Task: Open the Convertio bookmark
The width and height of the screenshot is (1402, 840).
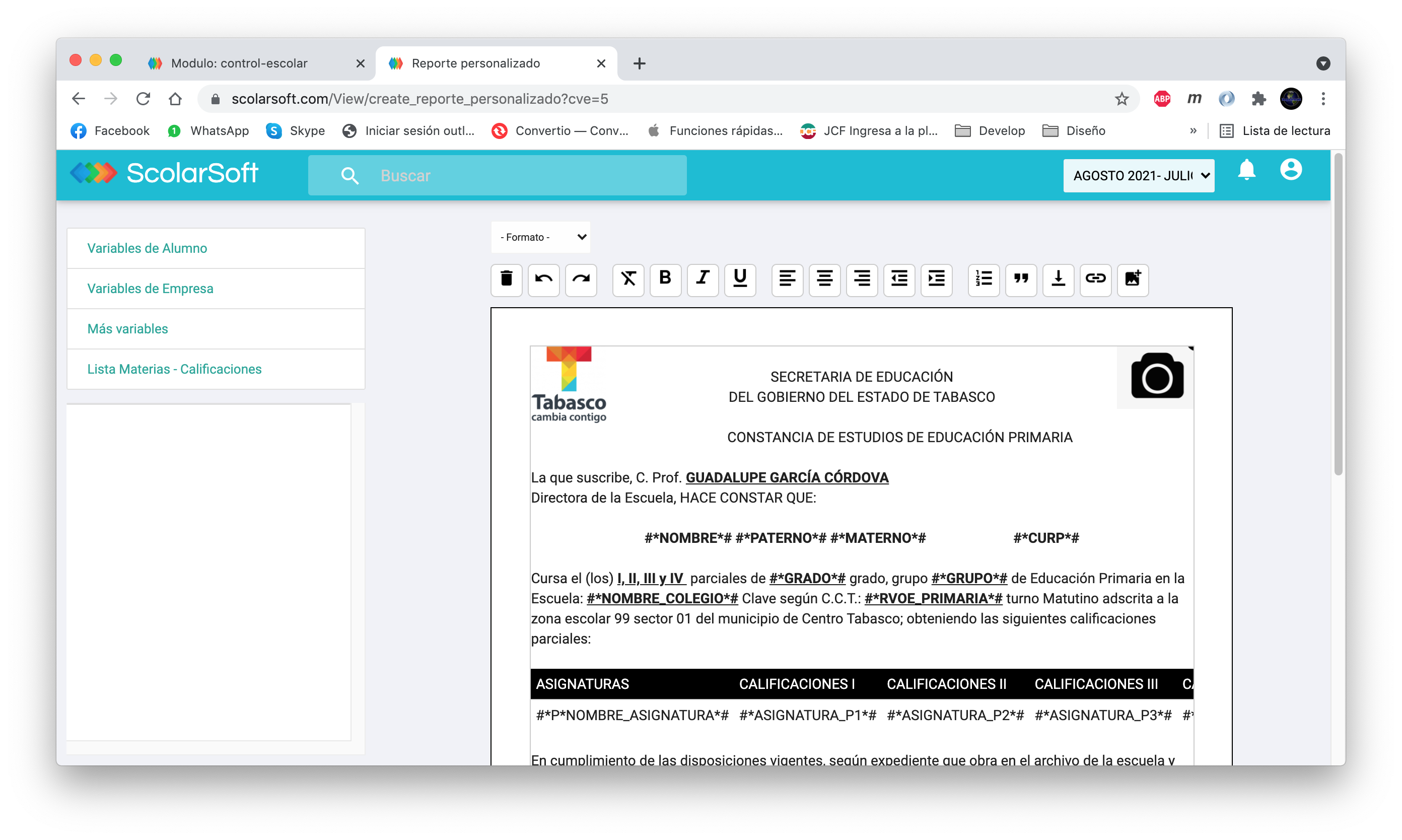Action: pyautogui.click(x=560, y=131)
